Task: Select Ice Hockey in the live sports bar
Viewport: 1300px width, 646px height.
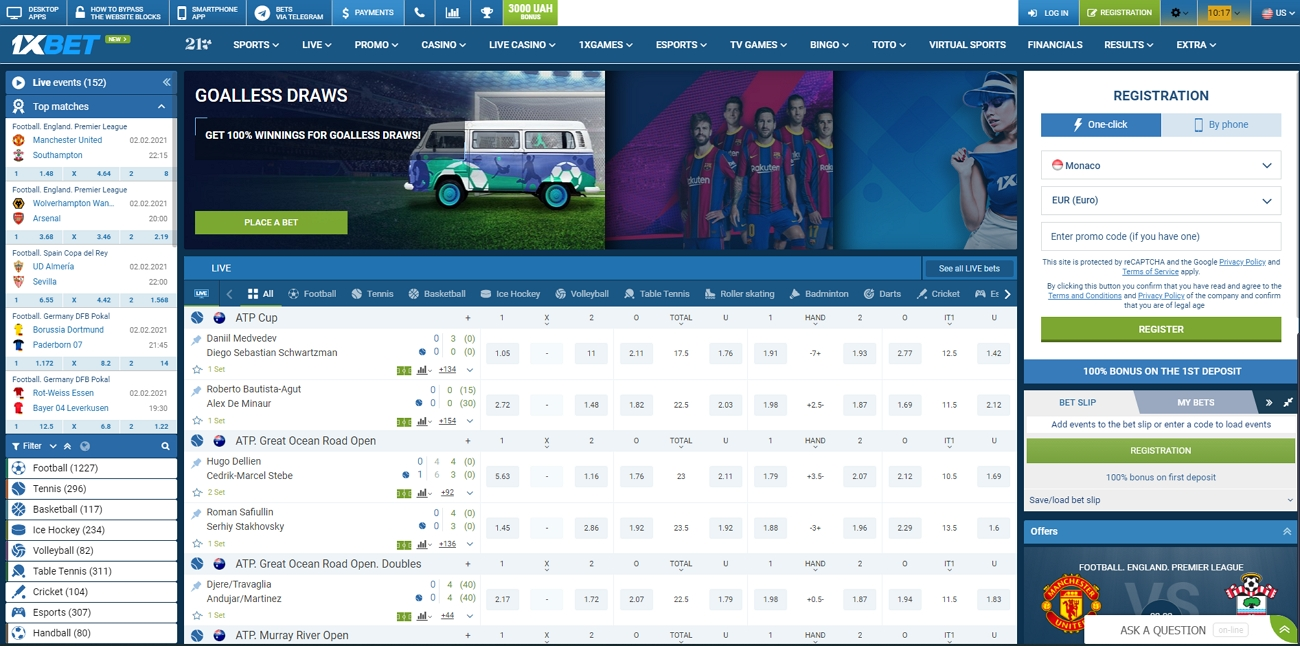Action: click(510, 294)
